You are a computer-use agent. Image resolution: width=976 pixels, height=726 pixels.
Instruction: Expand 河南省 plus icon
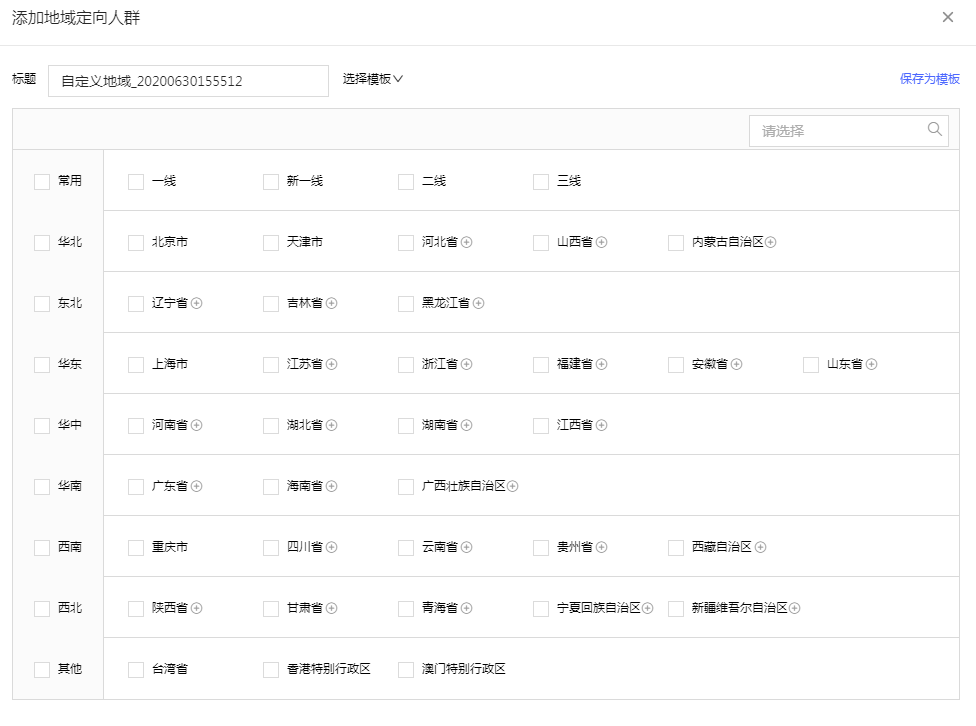tap(196, 425)
